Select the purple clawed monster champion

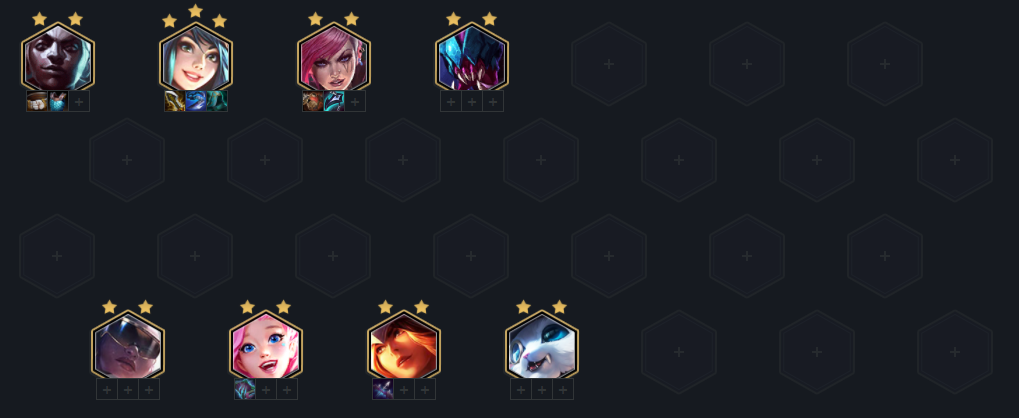click(x=472, y=57)
